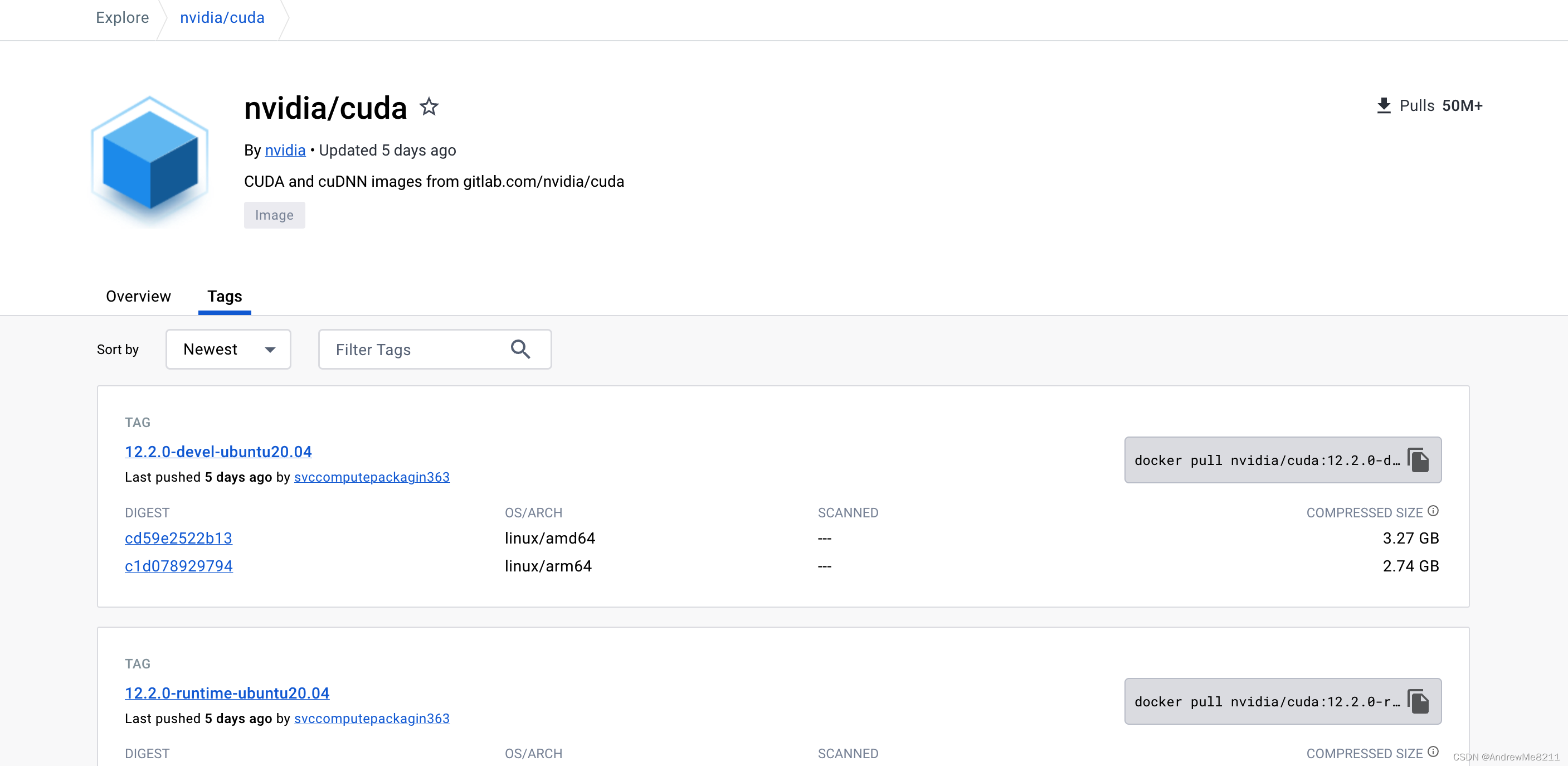Open the nvidia publisher link
Screen dimensions: 1568x766
tap(285, 151)
